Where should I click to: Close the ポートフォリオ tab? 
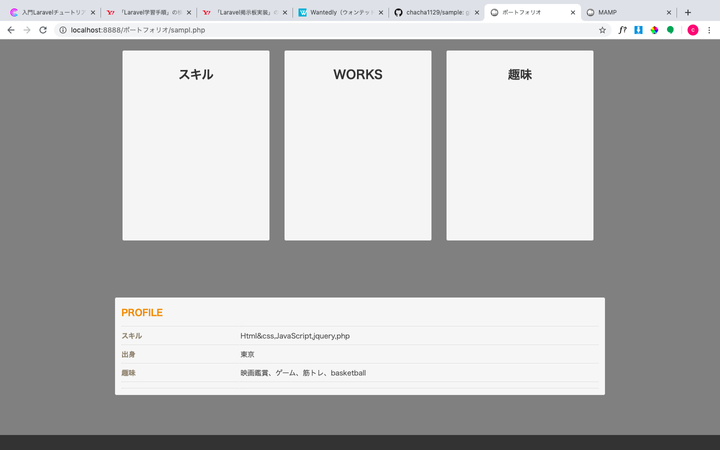(x=573, y=12)
